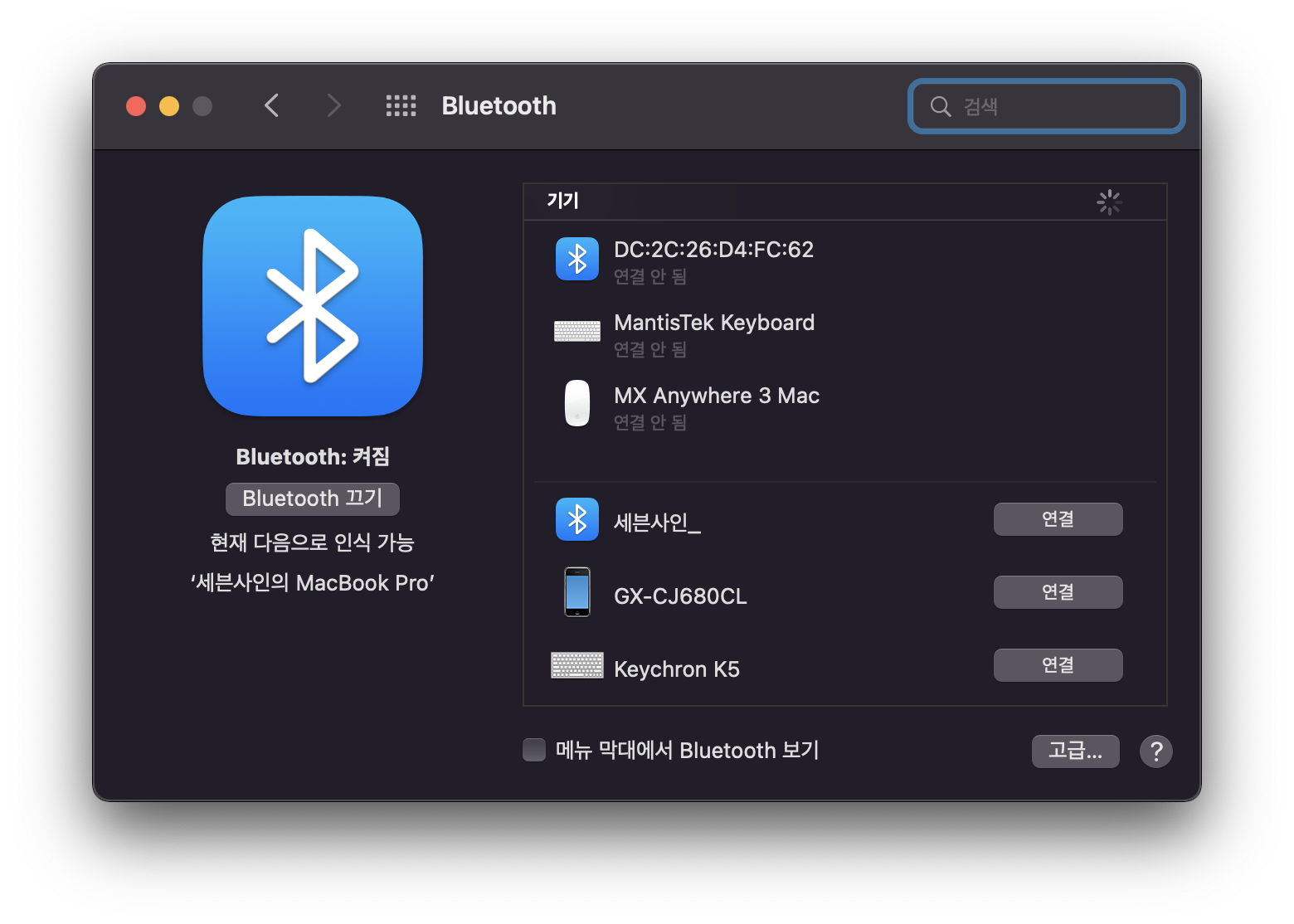Click the phone icon for GX-CJ680CL

pos(577,592)
